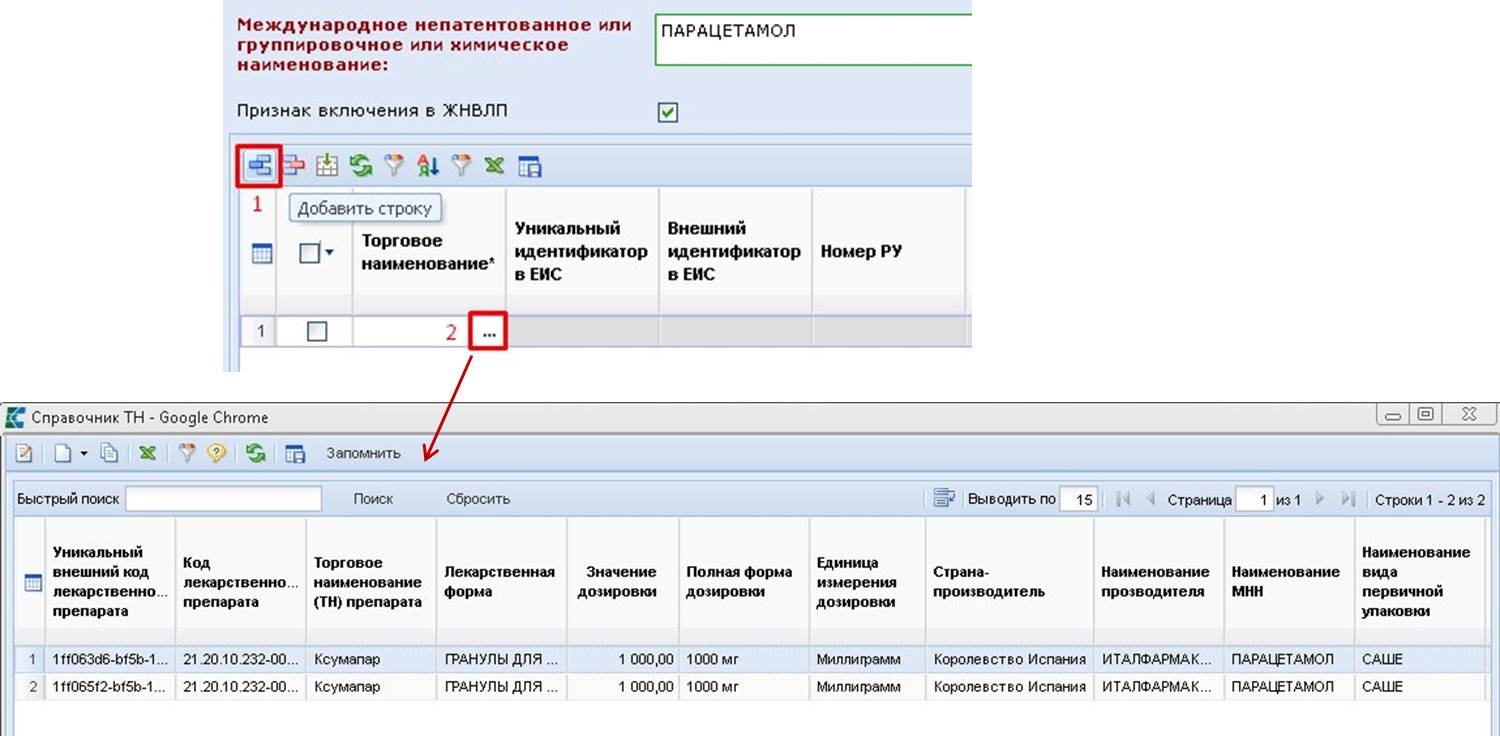Tick the checkbox in row 1 of the upper grid
Viewport: 1500px width, 736px height.
317,331
